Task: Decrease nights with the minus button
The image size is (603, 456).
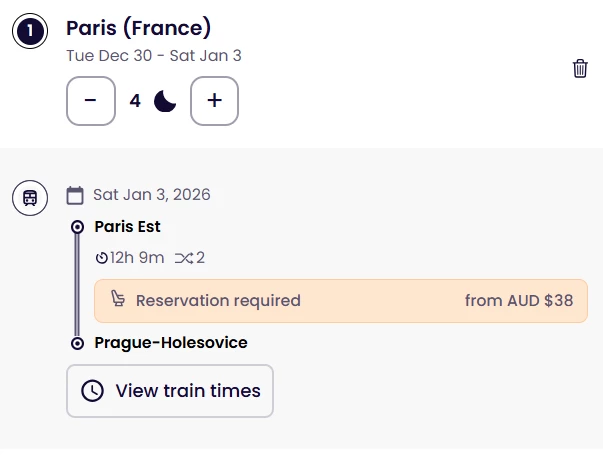Action: tap(91, 101)
